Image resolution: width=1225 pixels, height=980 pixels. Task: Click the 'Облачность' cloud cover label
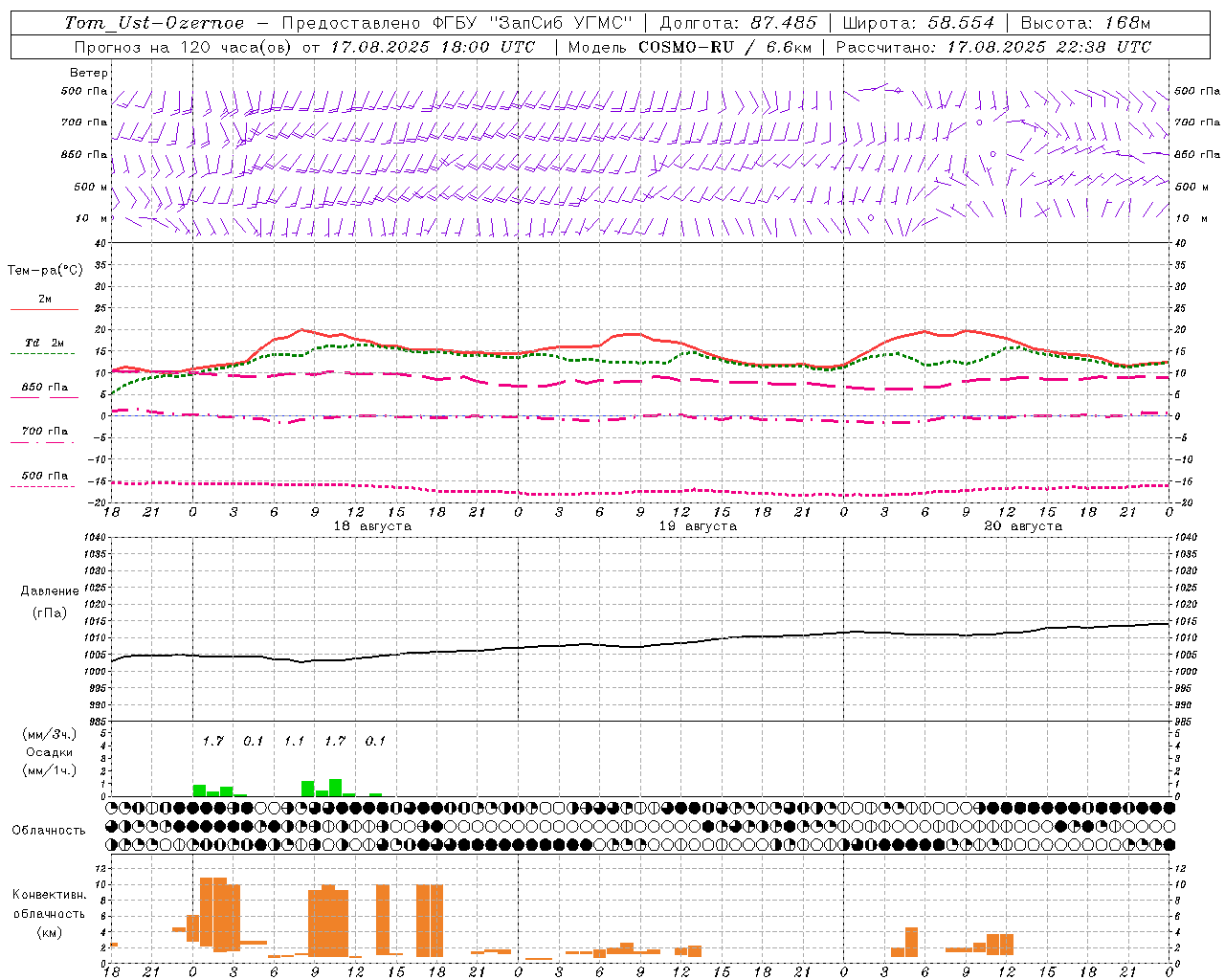(49, 831)
